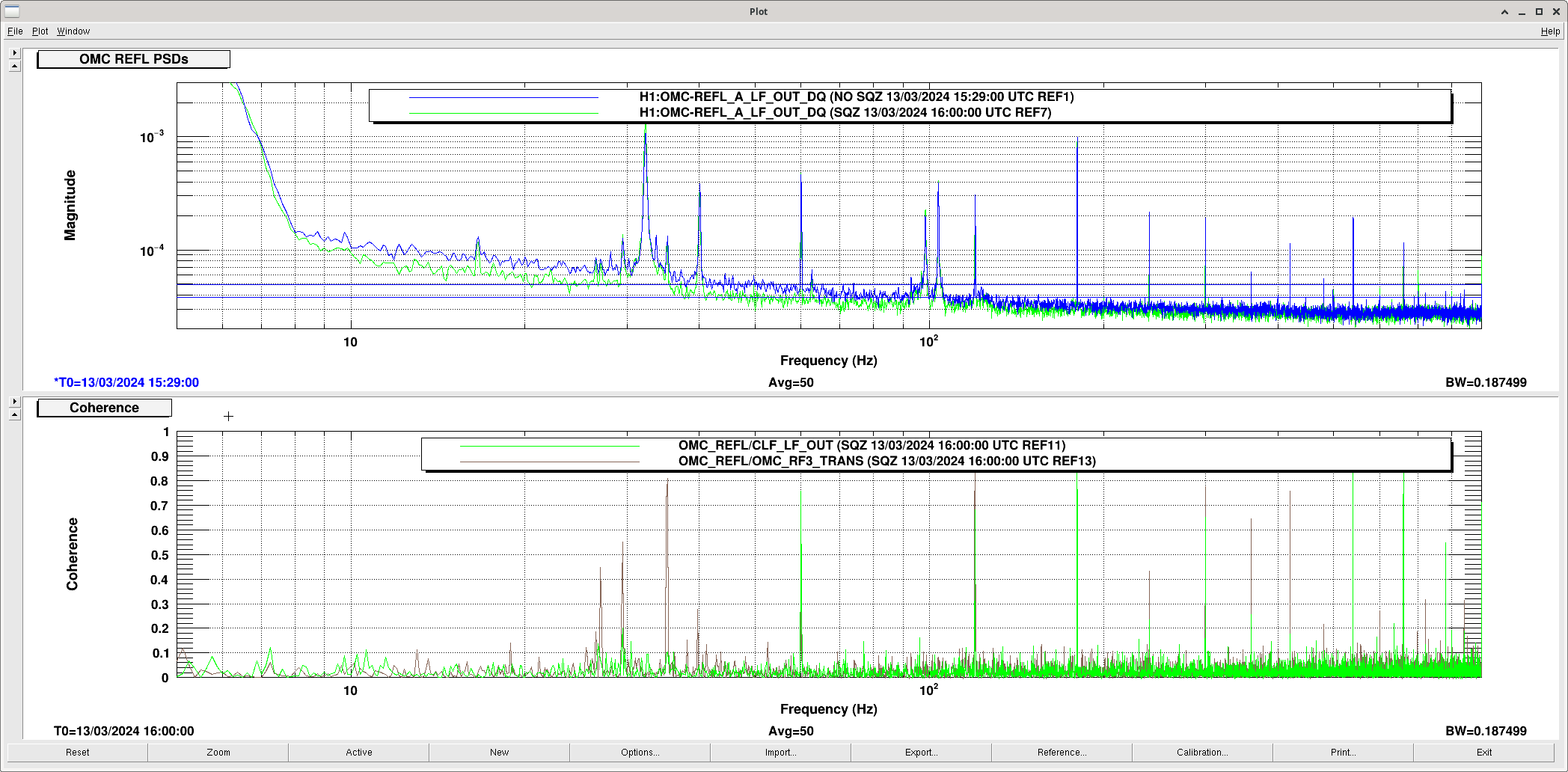Click the Zoom button in bottom bar

coord(218,753)
